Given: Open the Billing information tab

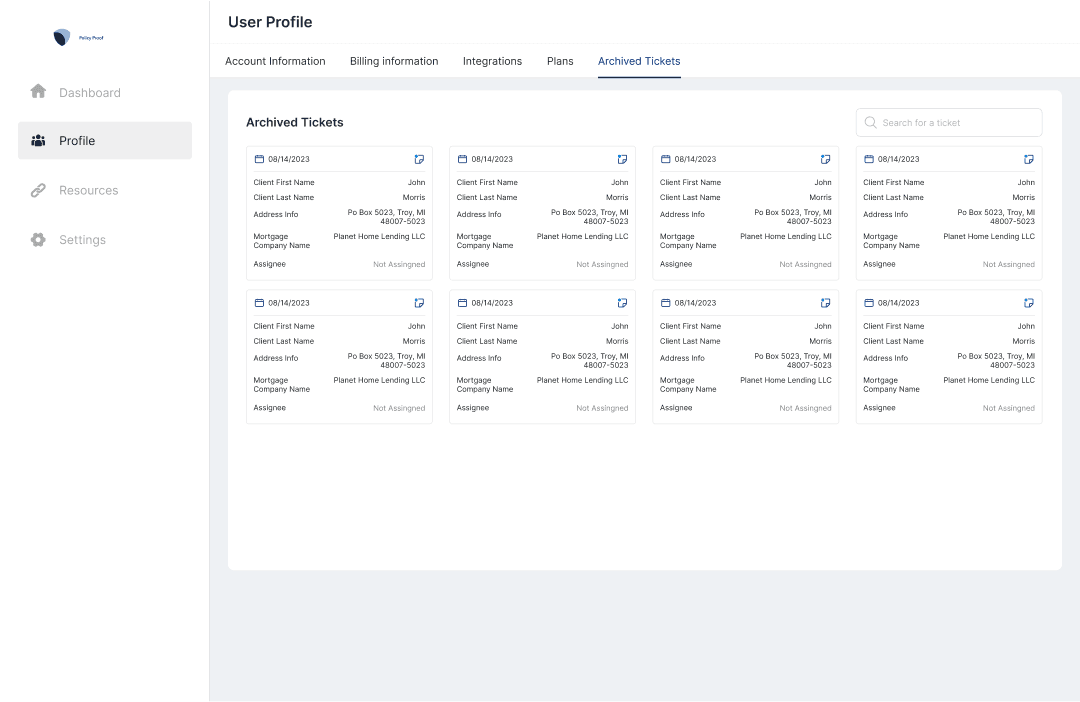Looking at the screenshot, I should (393, 61).
